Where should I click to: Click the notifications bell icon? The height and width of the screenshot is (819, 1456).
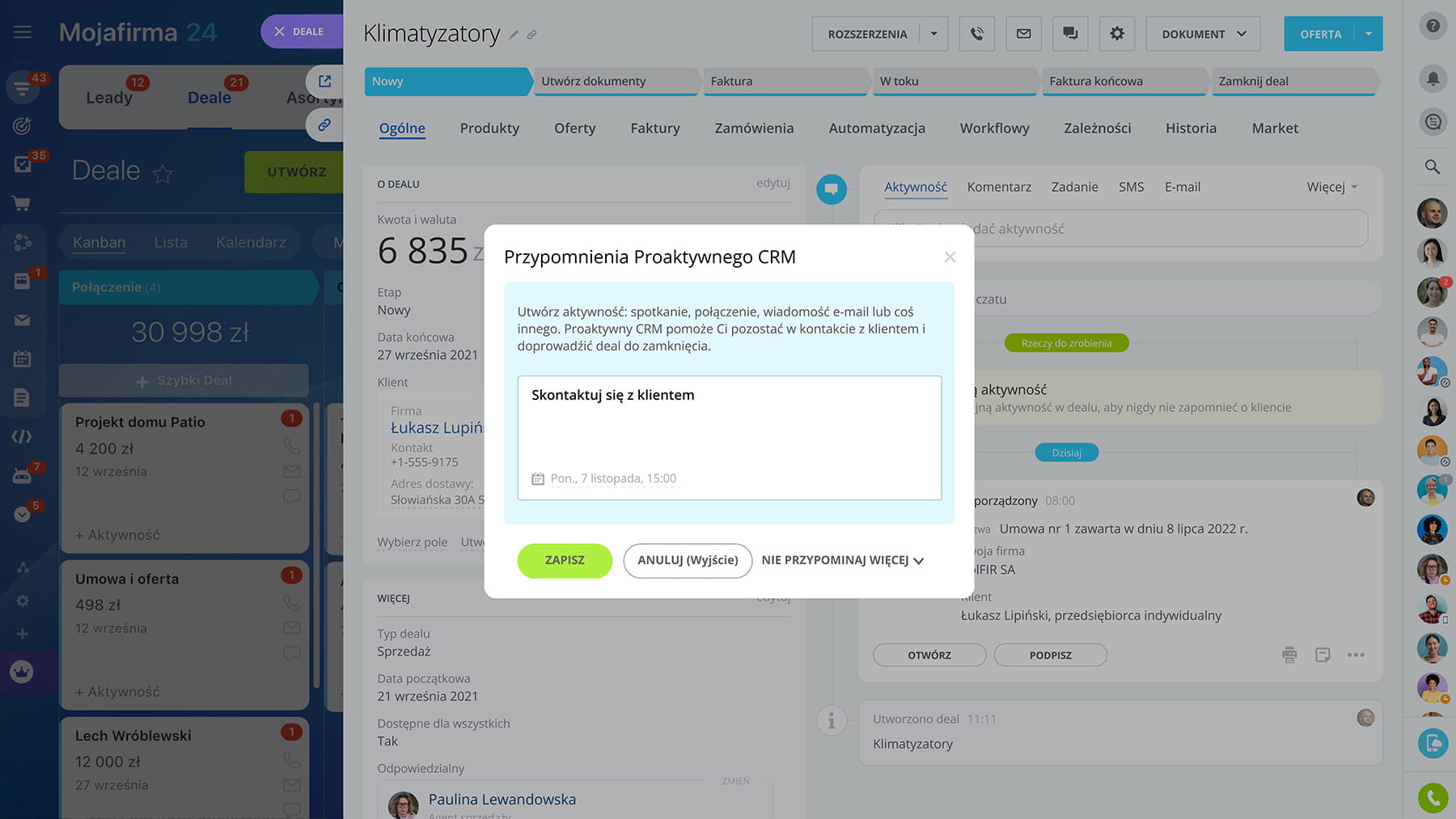click(x=1433, y=79)
